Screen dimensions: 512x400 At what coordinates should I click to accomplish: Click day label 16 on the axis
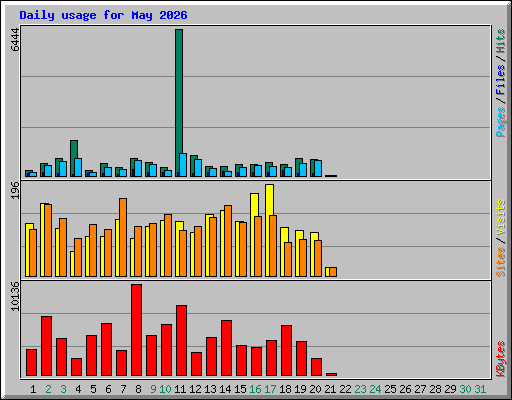click(255, 389)
